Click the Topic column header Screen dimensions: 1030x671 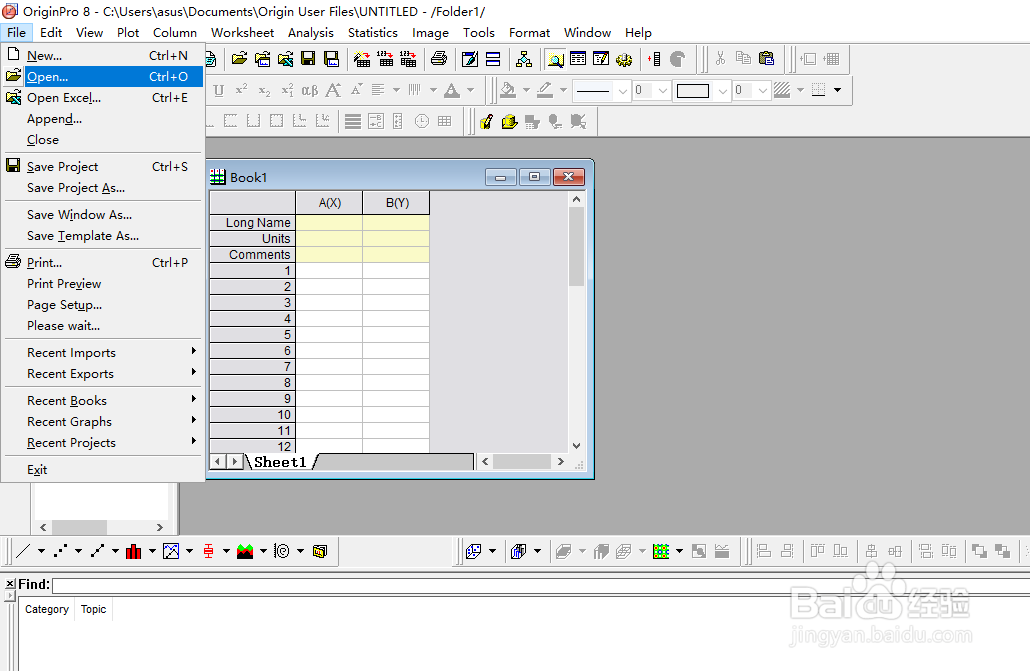93,609
